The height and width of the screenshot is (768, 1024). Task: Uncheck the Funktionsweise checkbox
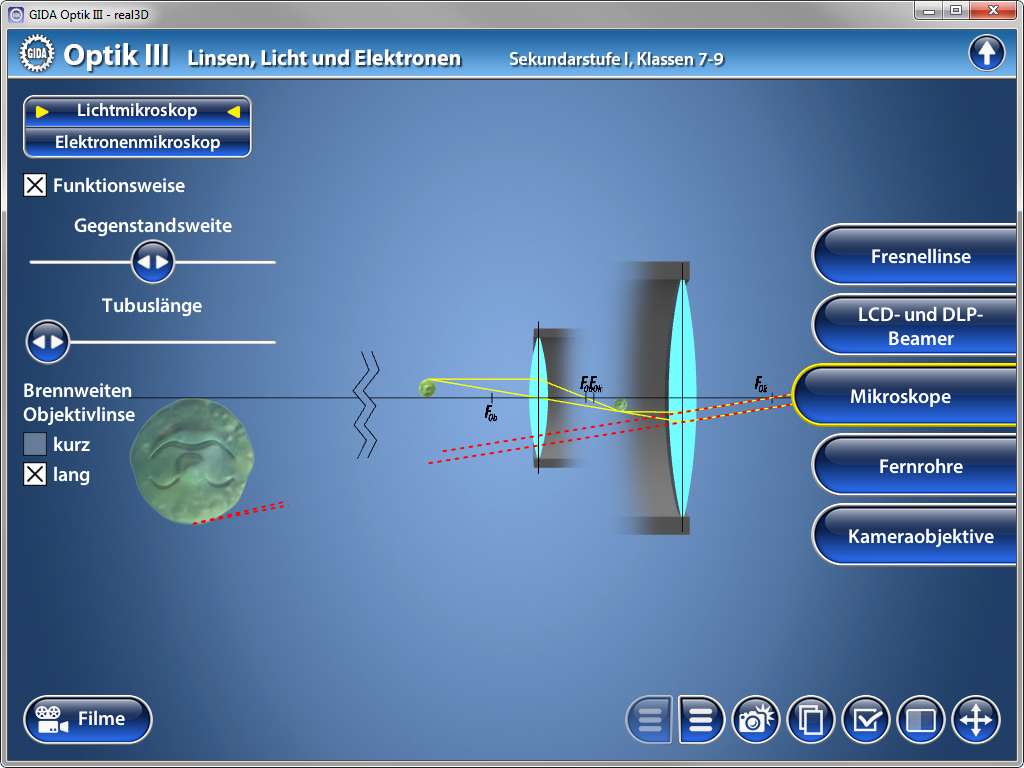tap(35, 185)
